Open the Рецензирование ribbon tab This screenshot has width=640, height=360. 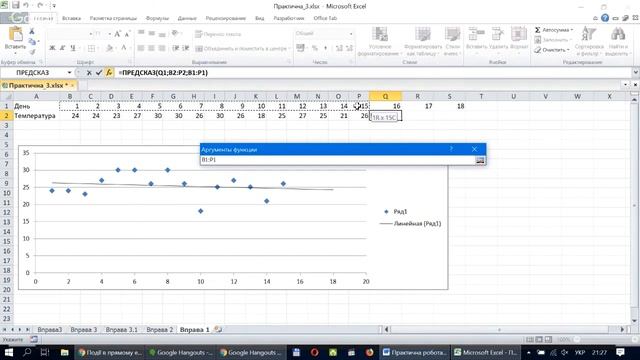pos(225,18)
